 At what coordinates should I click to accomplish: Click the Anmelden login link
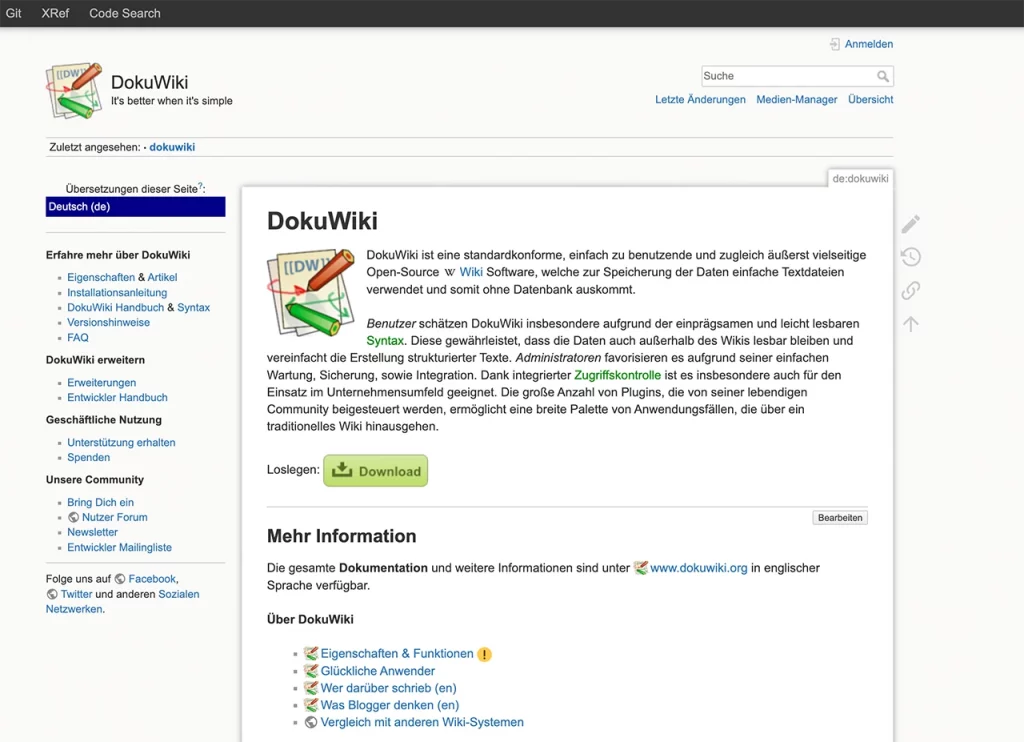[869, 44]
